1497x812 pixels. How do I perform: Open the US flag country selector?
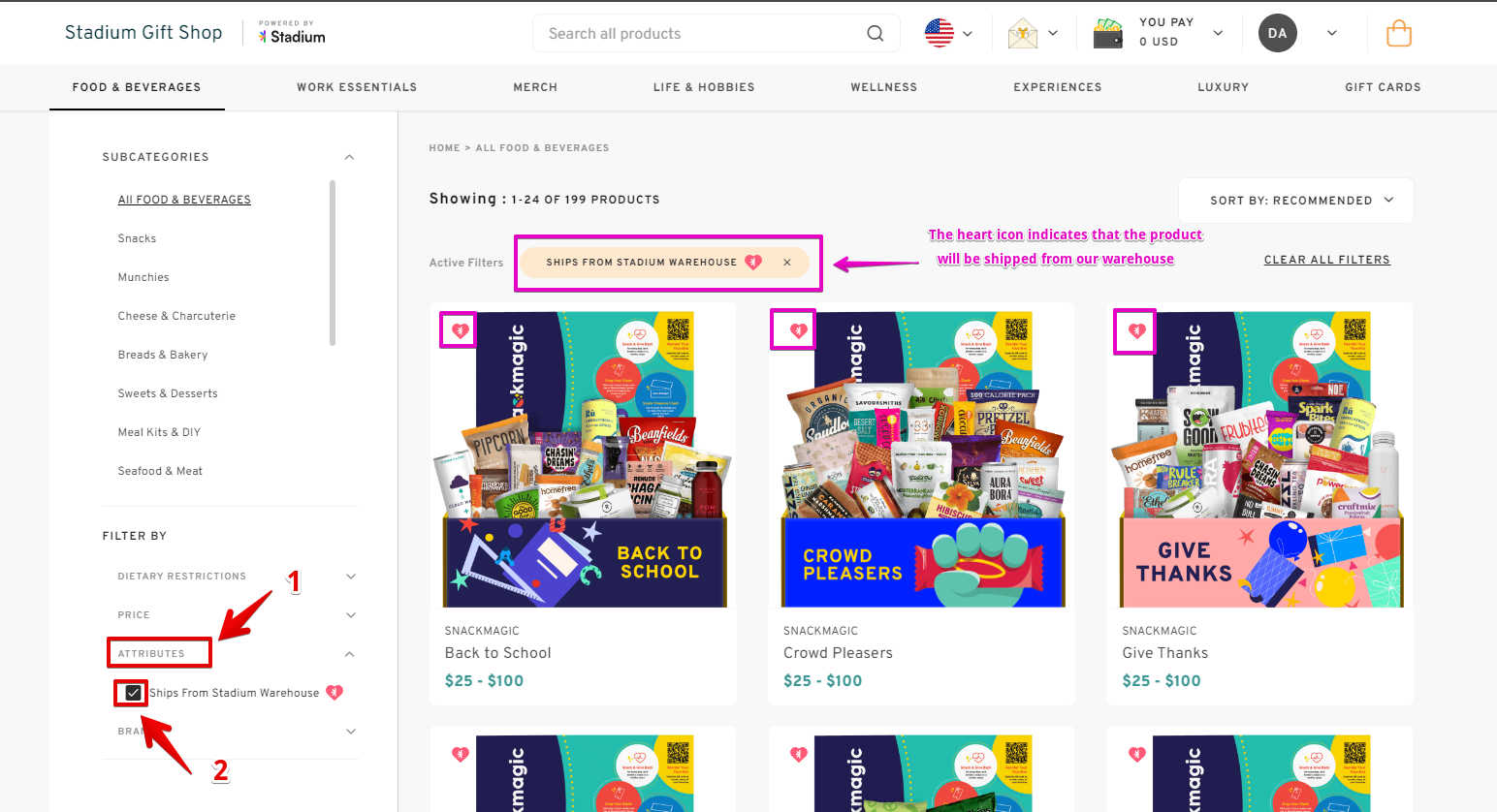point(940,33)
